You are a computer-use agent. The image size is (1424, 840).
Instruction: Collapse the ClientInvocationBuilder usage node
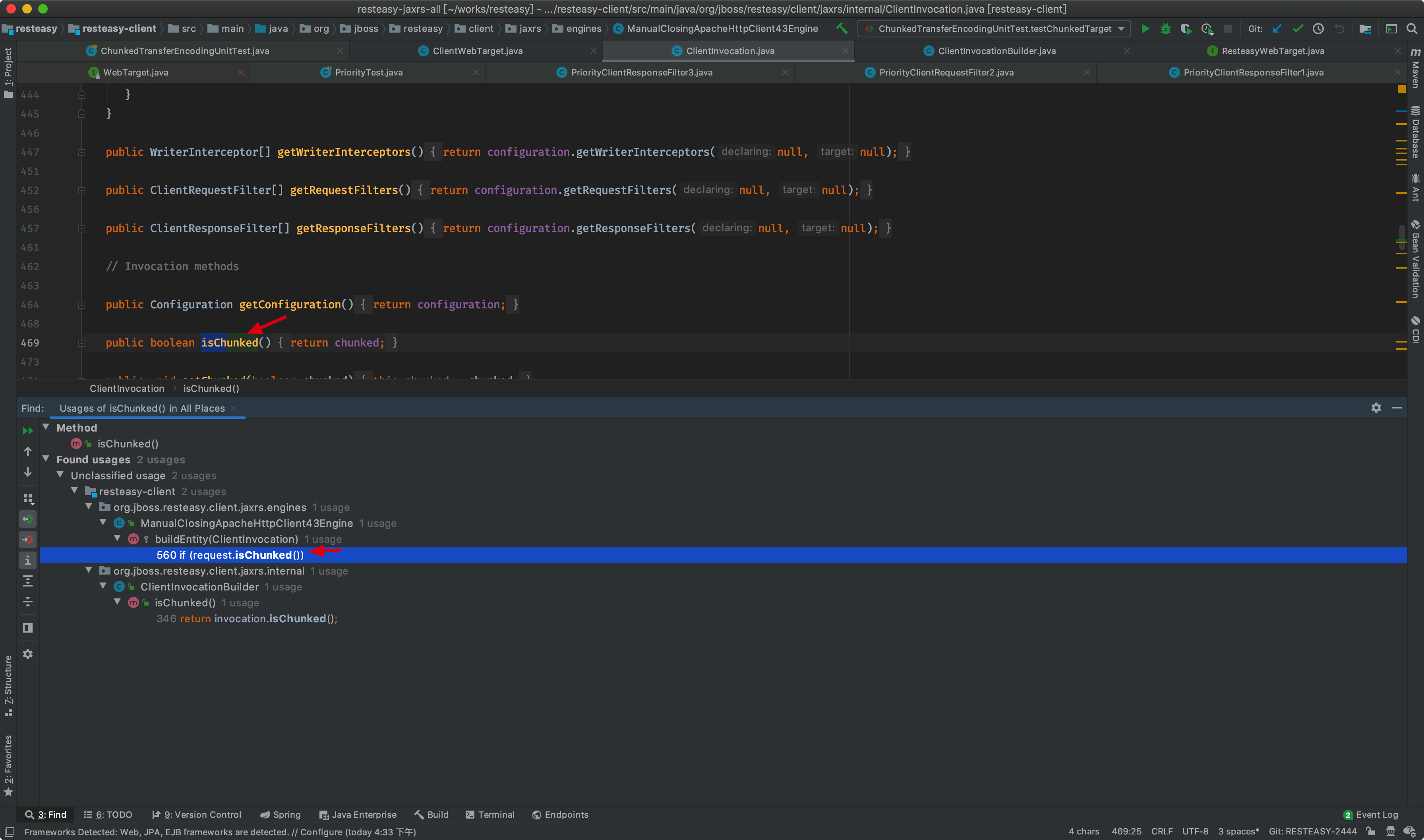(x=103, y=586)
